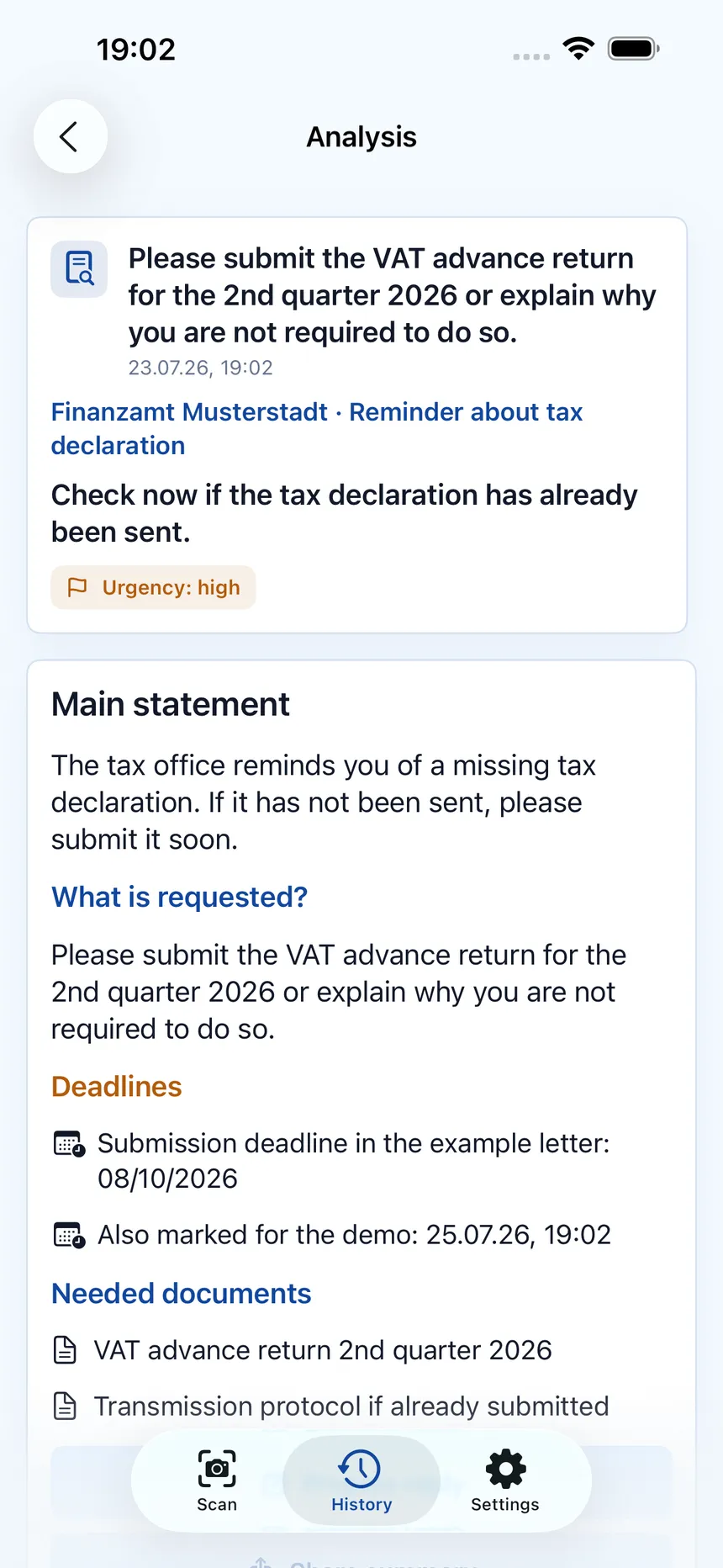Click calendar icon beside demo marked date

click(69, 1235)
